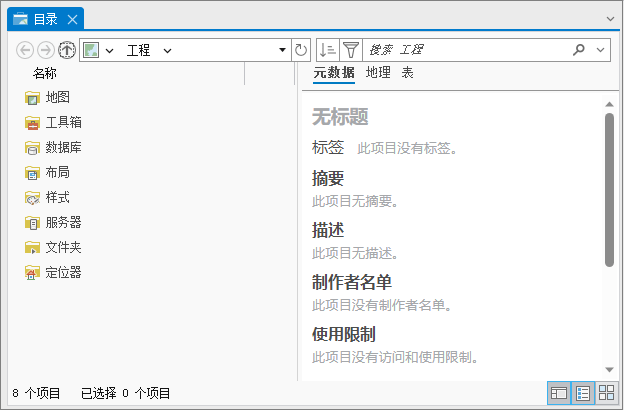Switch to tiles view display mode

[x=606, y=393]
